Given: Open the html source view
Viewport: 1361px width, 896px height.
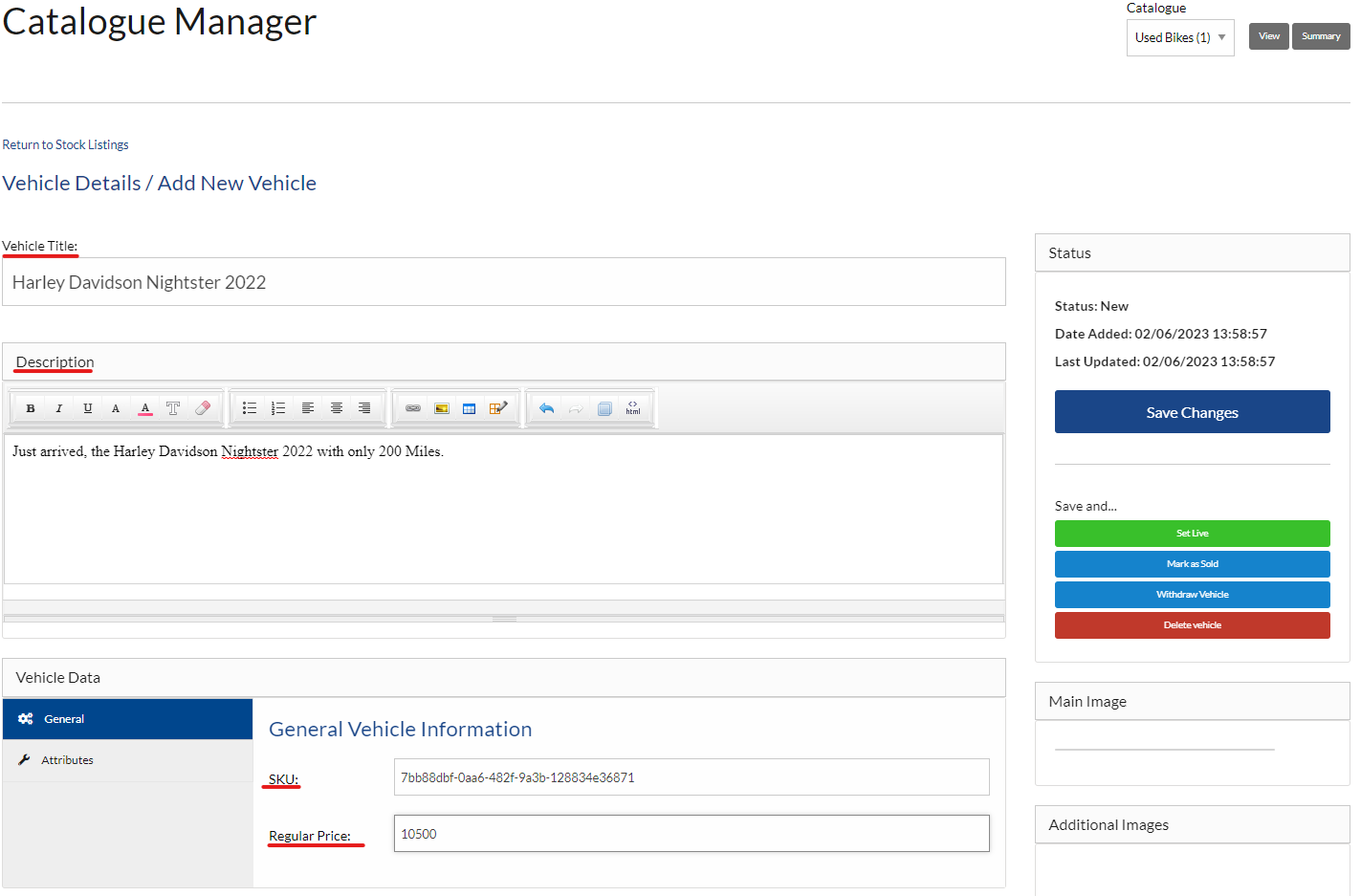Looking at the screenshot, I should [633, 408].
